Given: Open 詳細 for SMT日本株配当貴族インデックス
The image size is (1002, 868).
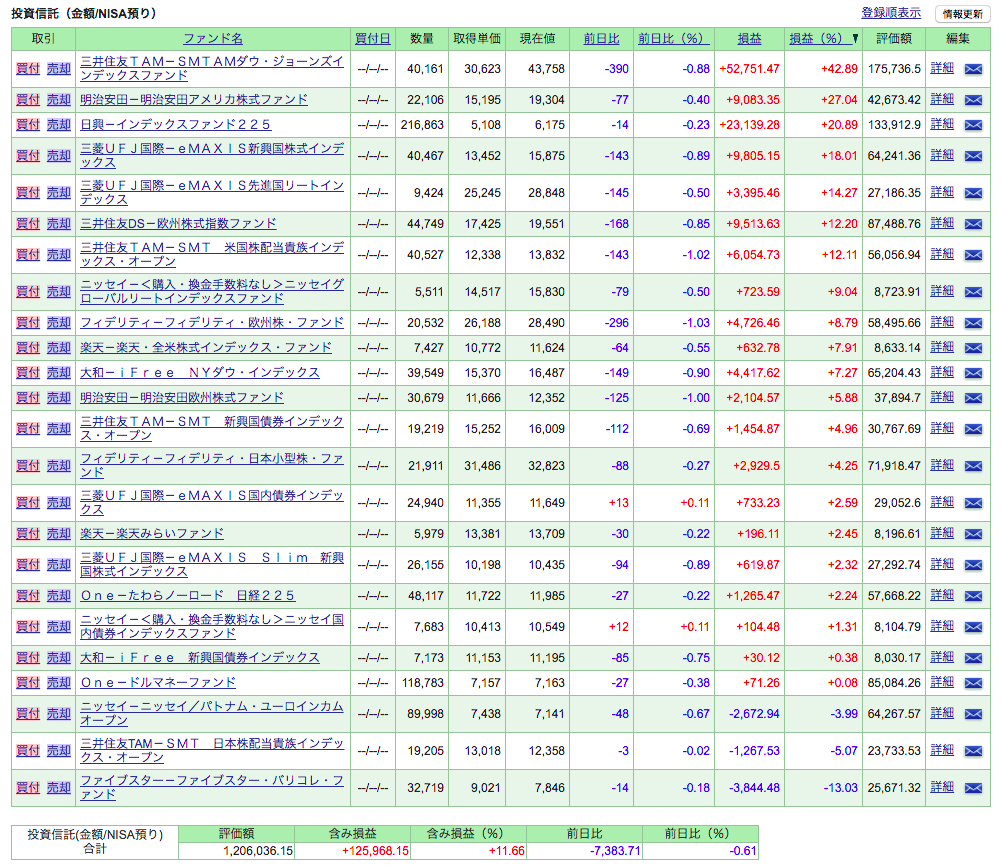Looking at the screenshot, I should [x=942, y=750].
